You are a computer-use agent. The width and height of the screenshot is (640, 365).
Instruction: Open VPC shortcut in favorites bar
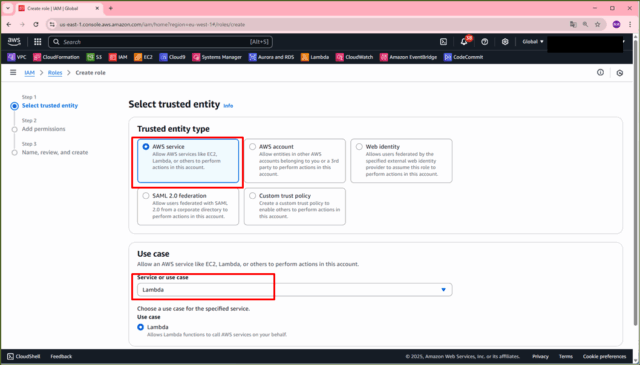(17, 57)
